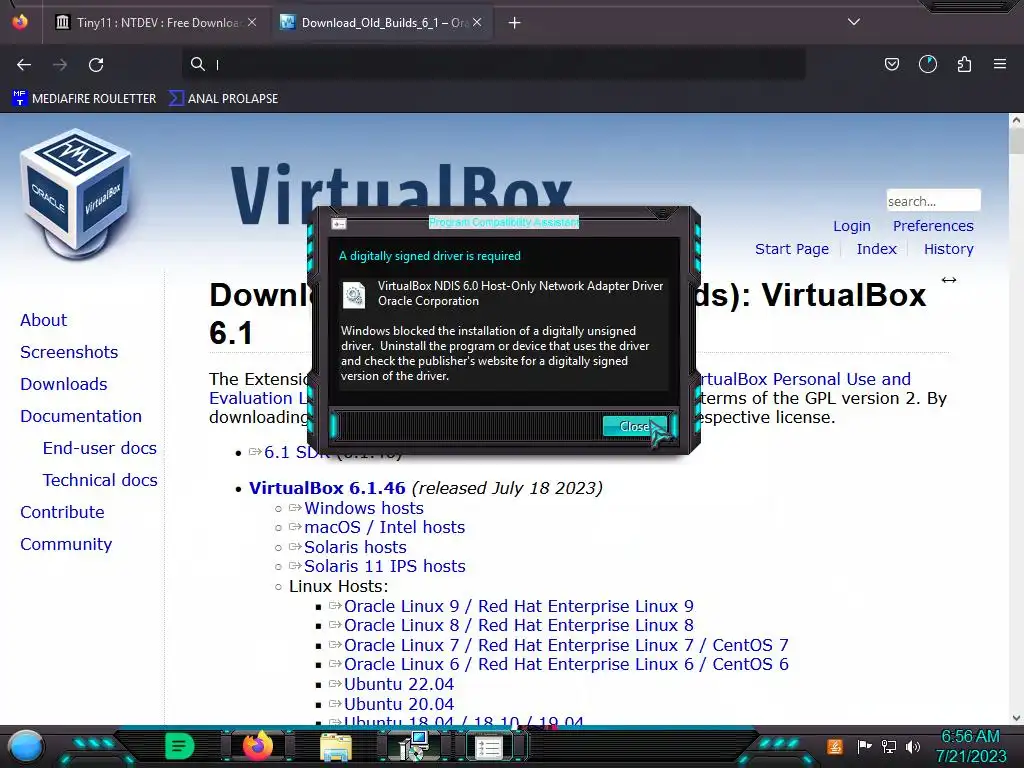Download Solaris 11 IPS hosts build
Screen dimensions: 1024x768
385,566
